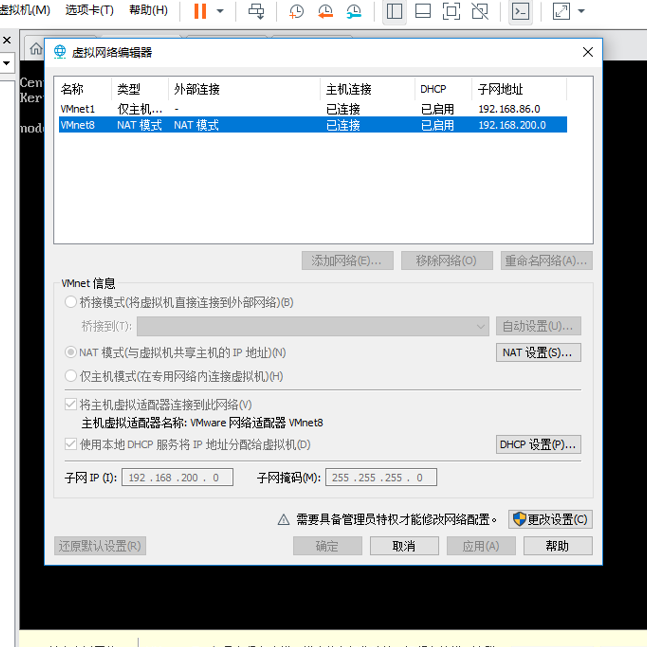The width and height of the screenshot is (647, 647).
Task: Click the 子网掩码 input field
Action: [x=381, y=477]
